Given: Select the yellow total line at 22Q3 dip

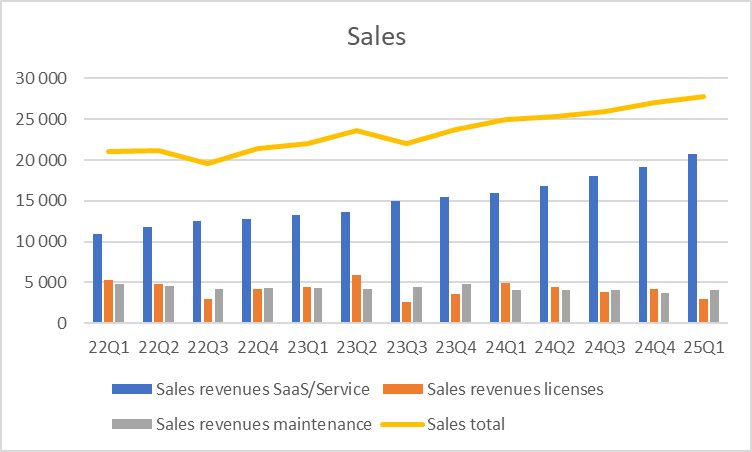Looking at the screenshot, I should click(208, 162).
